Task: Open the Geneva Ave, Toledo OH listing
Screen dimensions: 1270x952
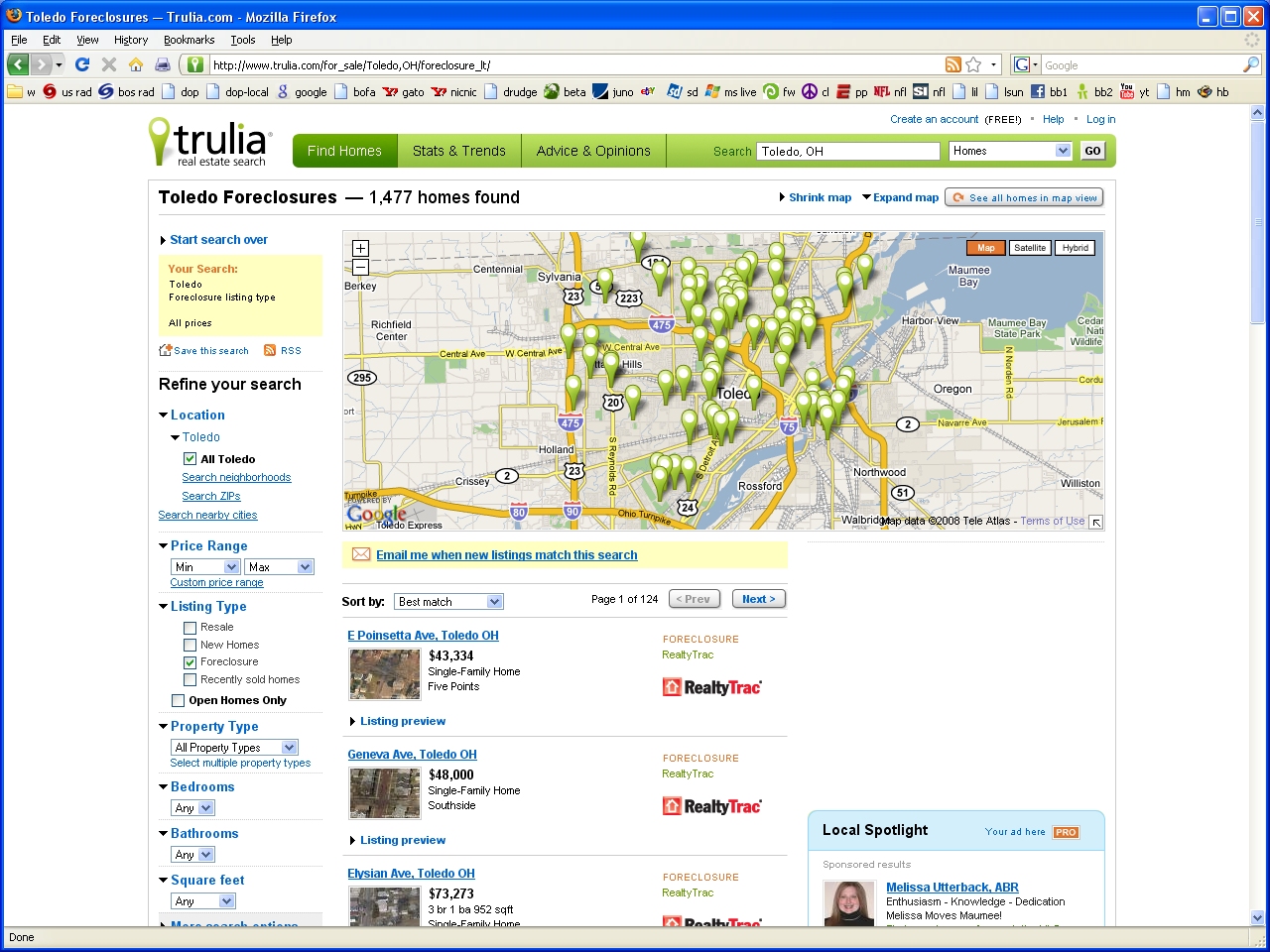Action: [412, 755]
